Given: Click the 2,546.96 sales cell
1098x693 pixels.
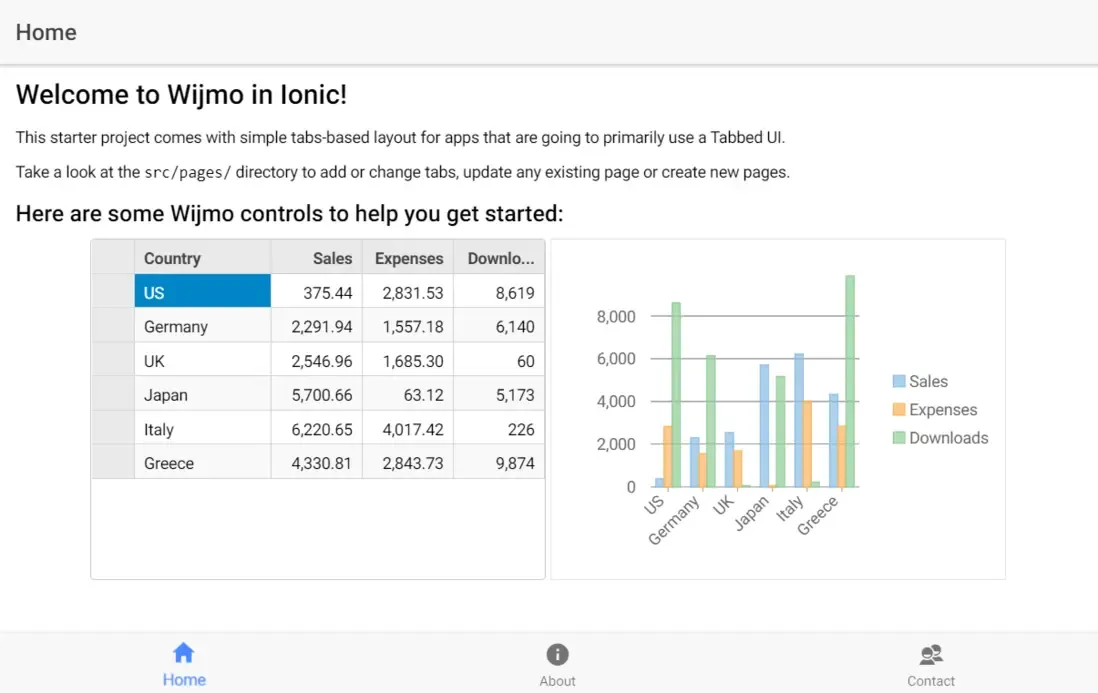Looking at the screenshot, I should 317,360.
